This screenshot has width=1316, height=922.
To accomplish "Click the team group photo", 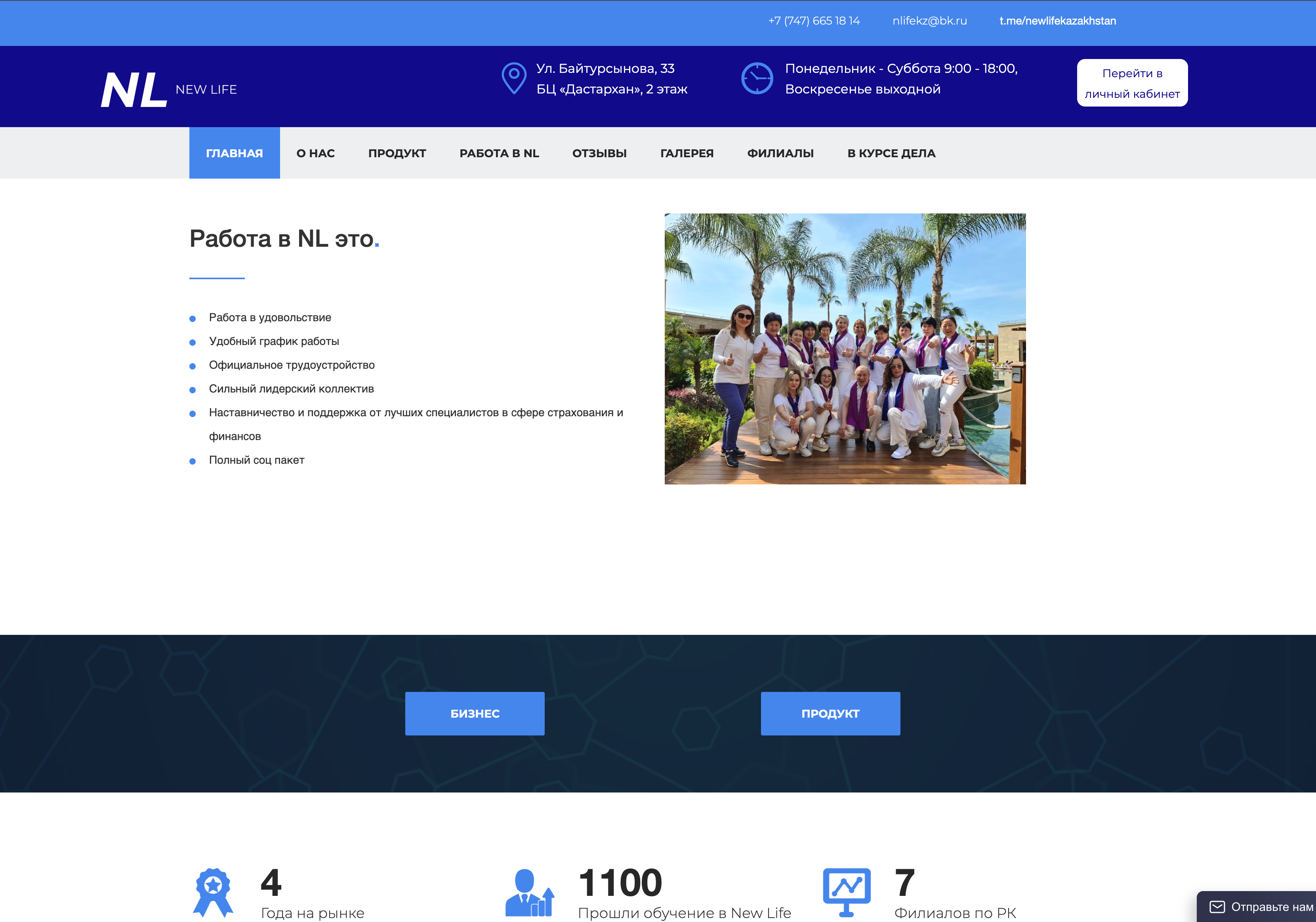I will tap(845, 349).
